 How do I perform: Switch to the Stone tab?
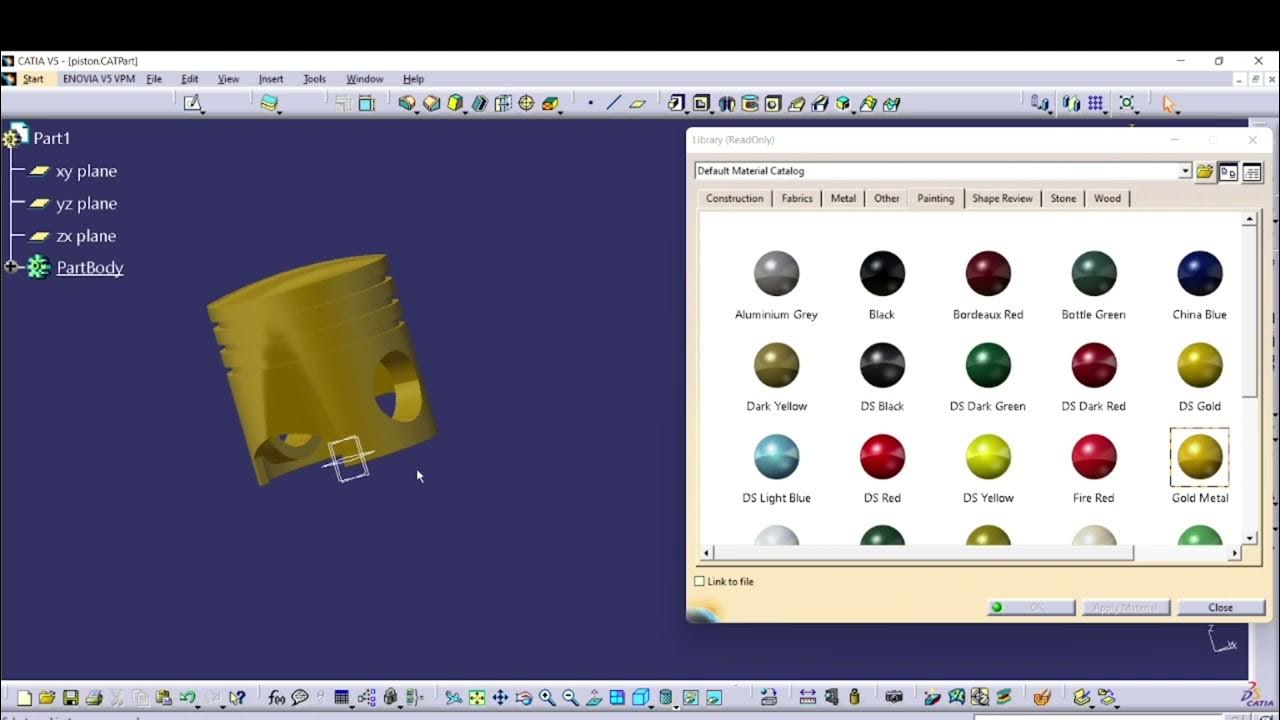coord(1063,198)
